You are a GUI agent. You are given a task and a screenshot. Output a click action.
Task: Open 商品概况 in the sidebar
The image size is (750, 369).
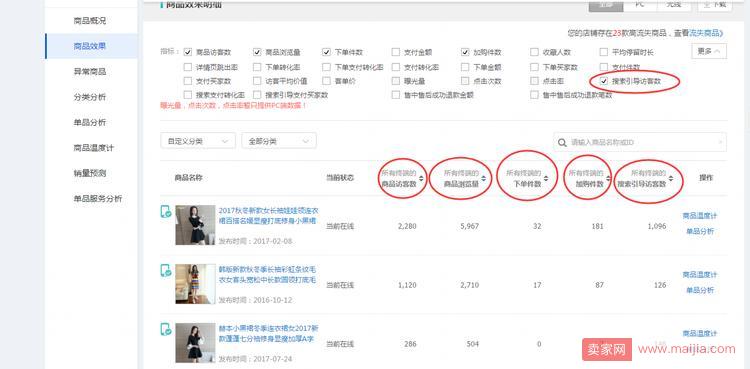(90, 21)
